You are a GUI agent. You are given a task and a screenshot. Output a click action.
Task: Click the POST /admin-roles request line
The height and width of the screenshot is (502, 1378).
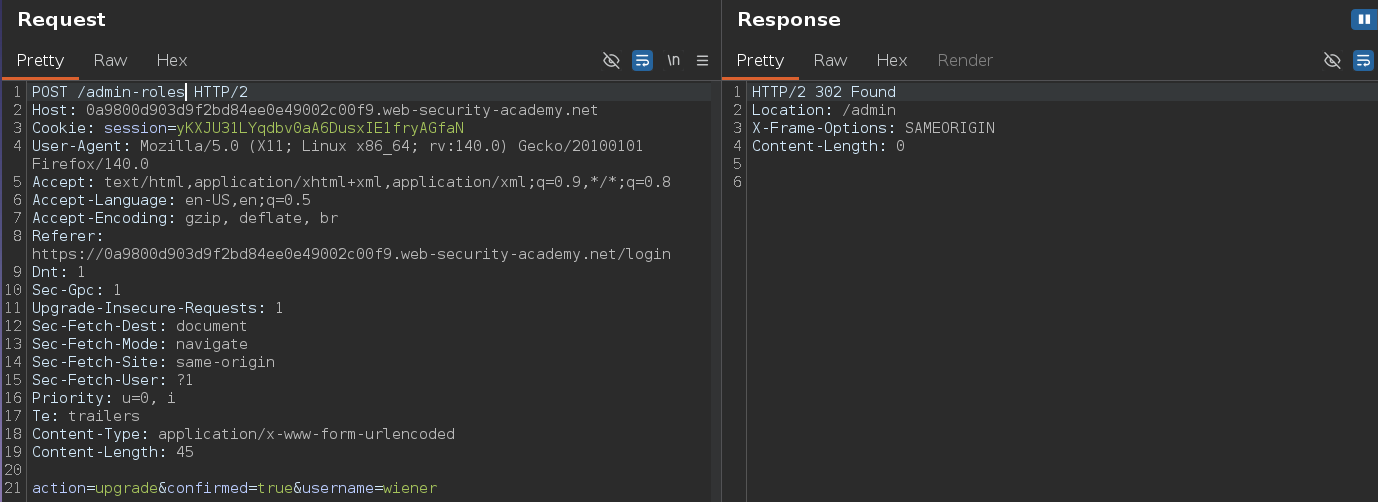[139, 92]
